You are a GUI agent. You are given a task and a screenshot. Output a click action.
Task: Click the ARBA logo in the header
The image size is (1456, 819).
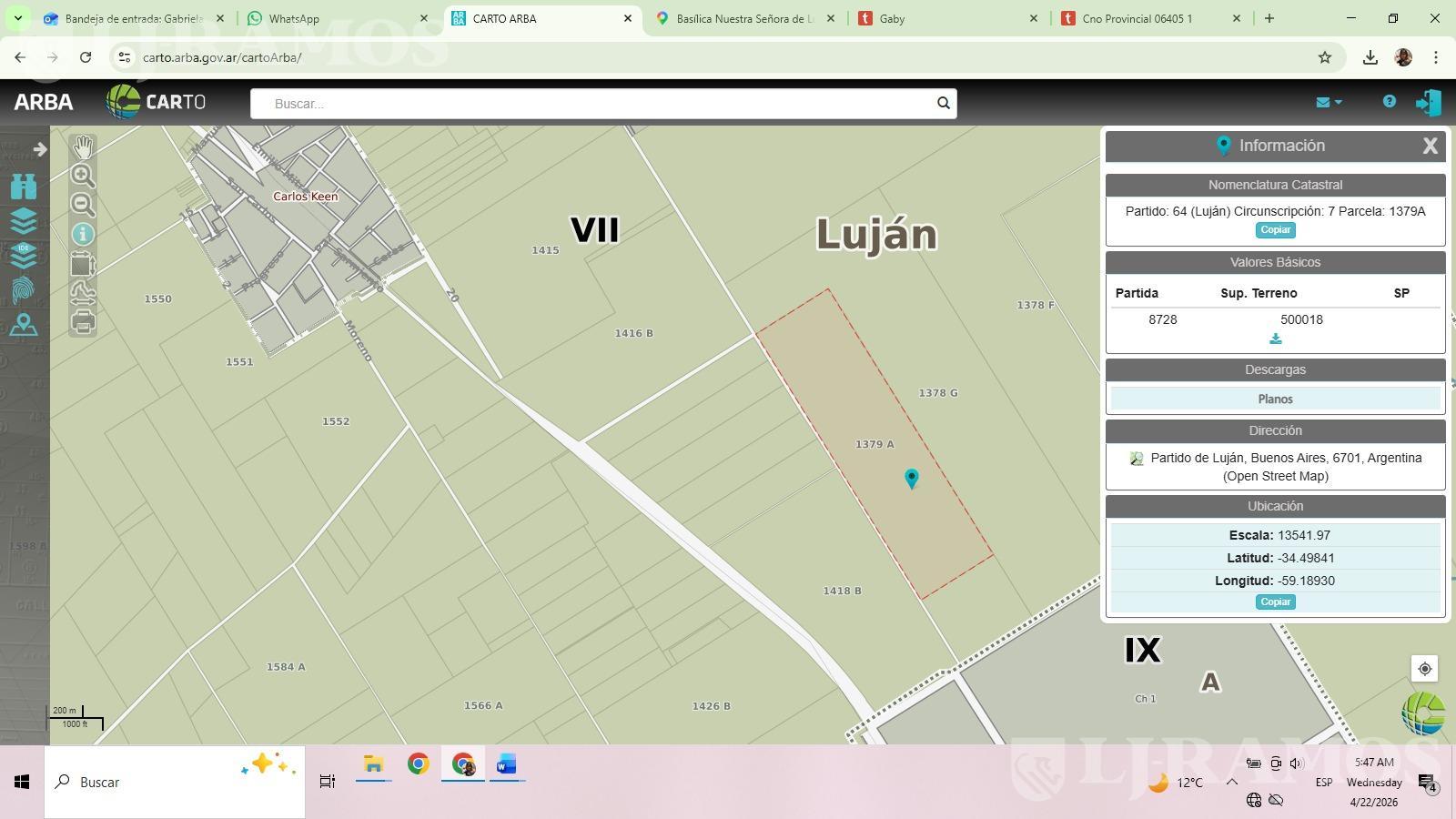[44, 102]
